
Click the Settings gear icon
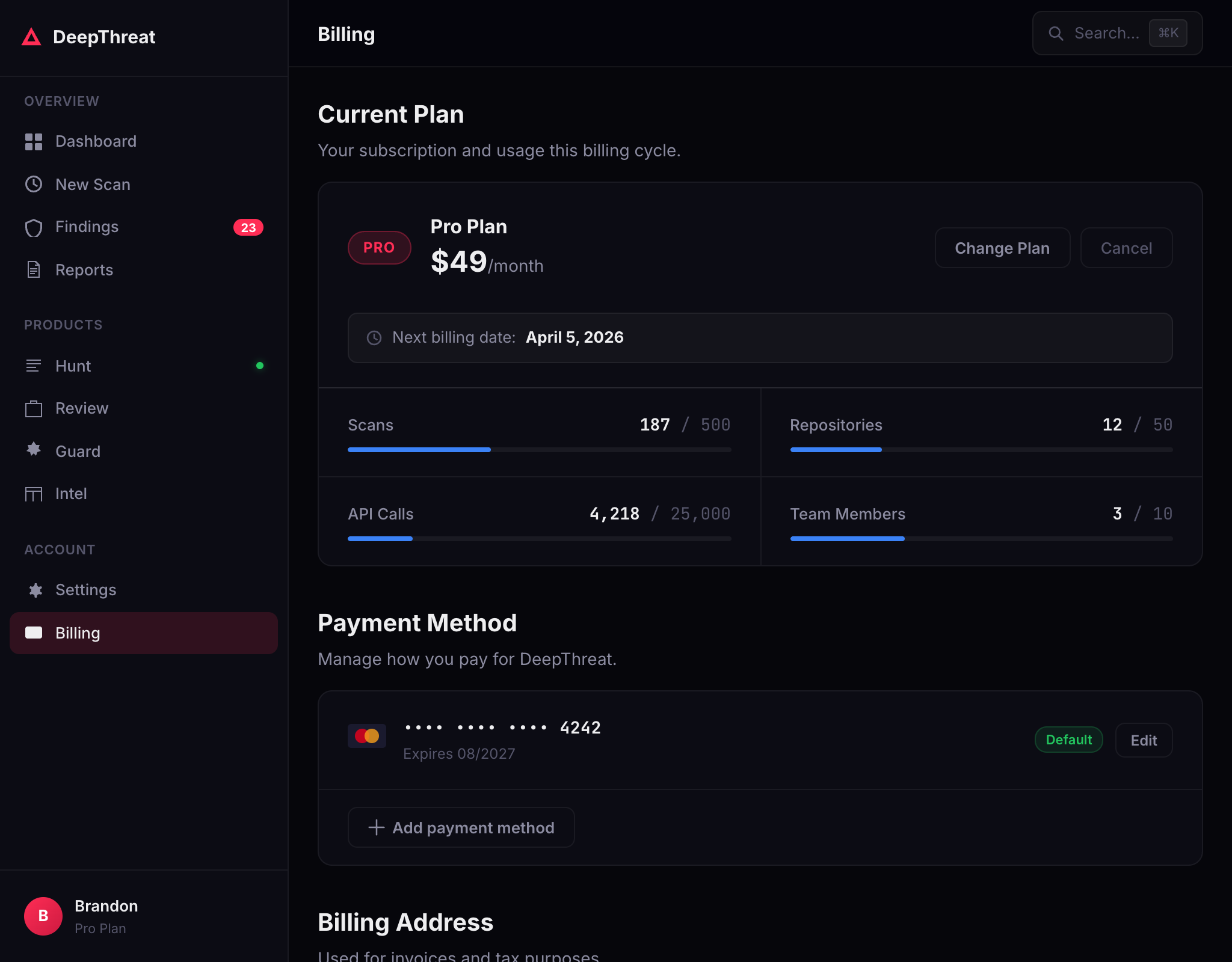click(x=35, y=590)
